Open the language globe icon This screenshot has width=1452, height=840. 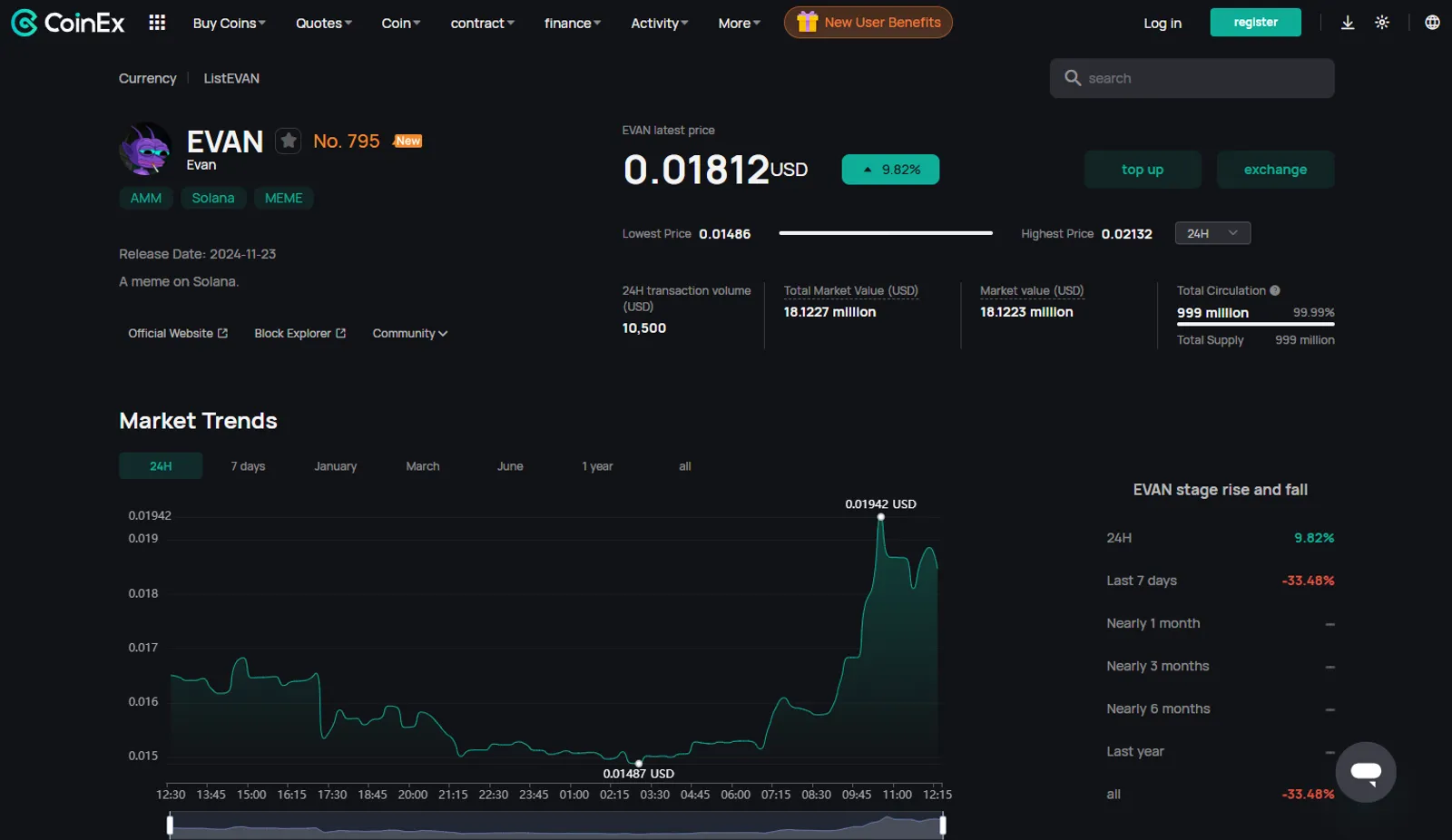tap(1432, 23)
